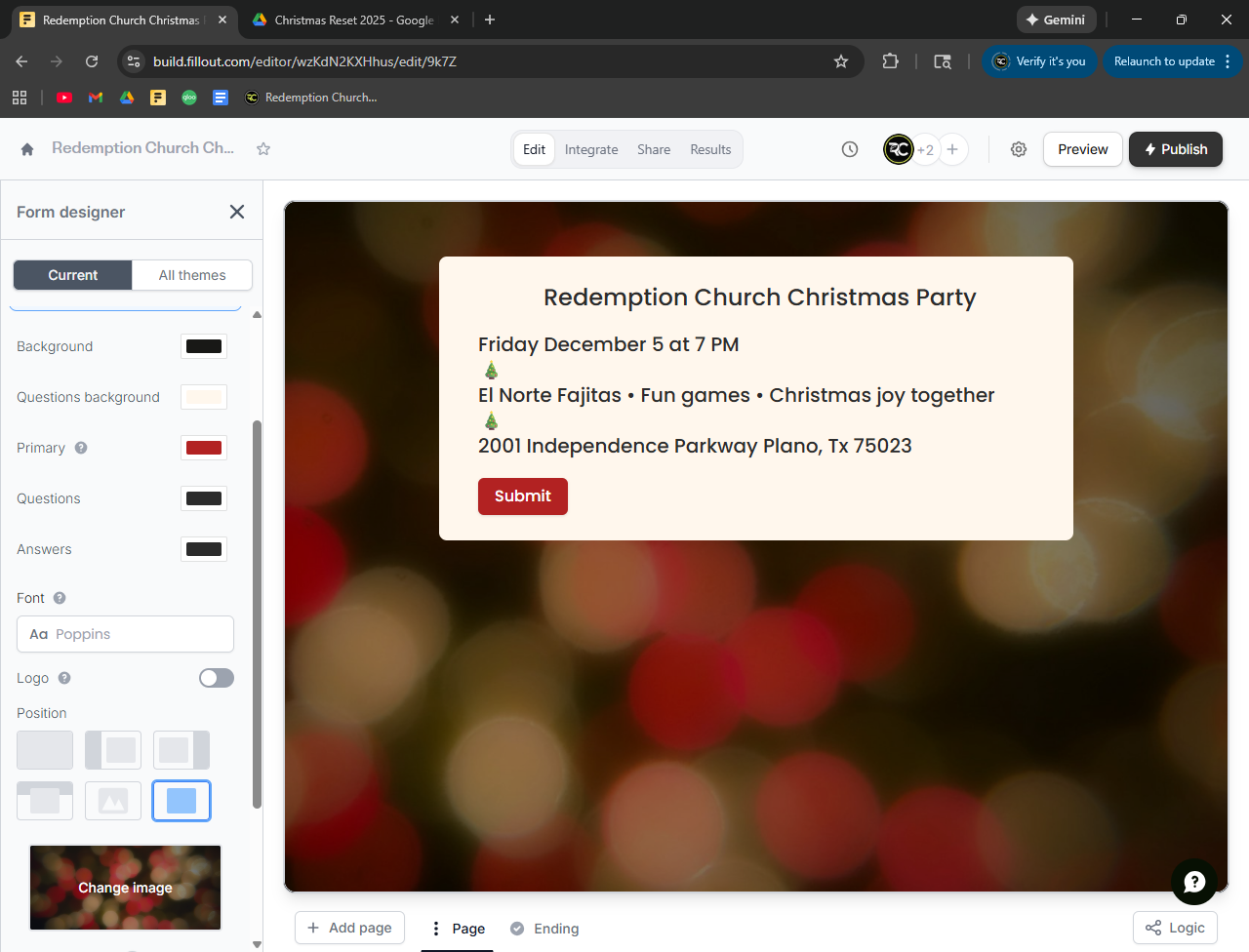Click the home icon beside form title
This screenshot has width=1249, height=952.
point(27,149)
